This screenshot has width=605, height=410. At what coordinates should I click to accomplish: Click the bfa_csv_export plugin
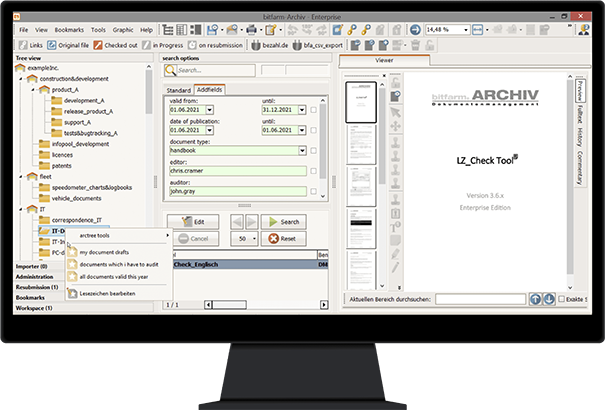pyautogui.click(x=317, y=45)
